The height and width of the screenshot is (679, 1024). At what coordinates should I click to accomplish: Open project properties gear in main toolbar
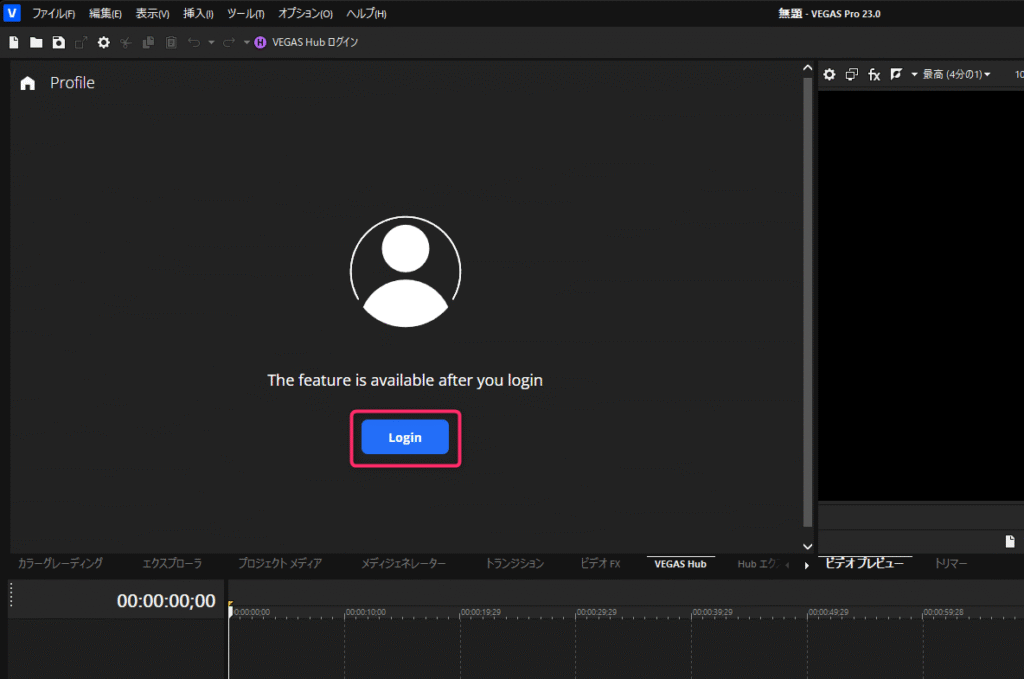coord(103,42)
